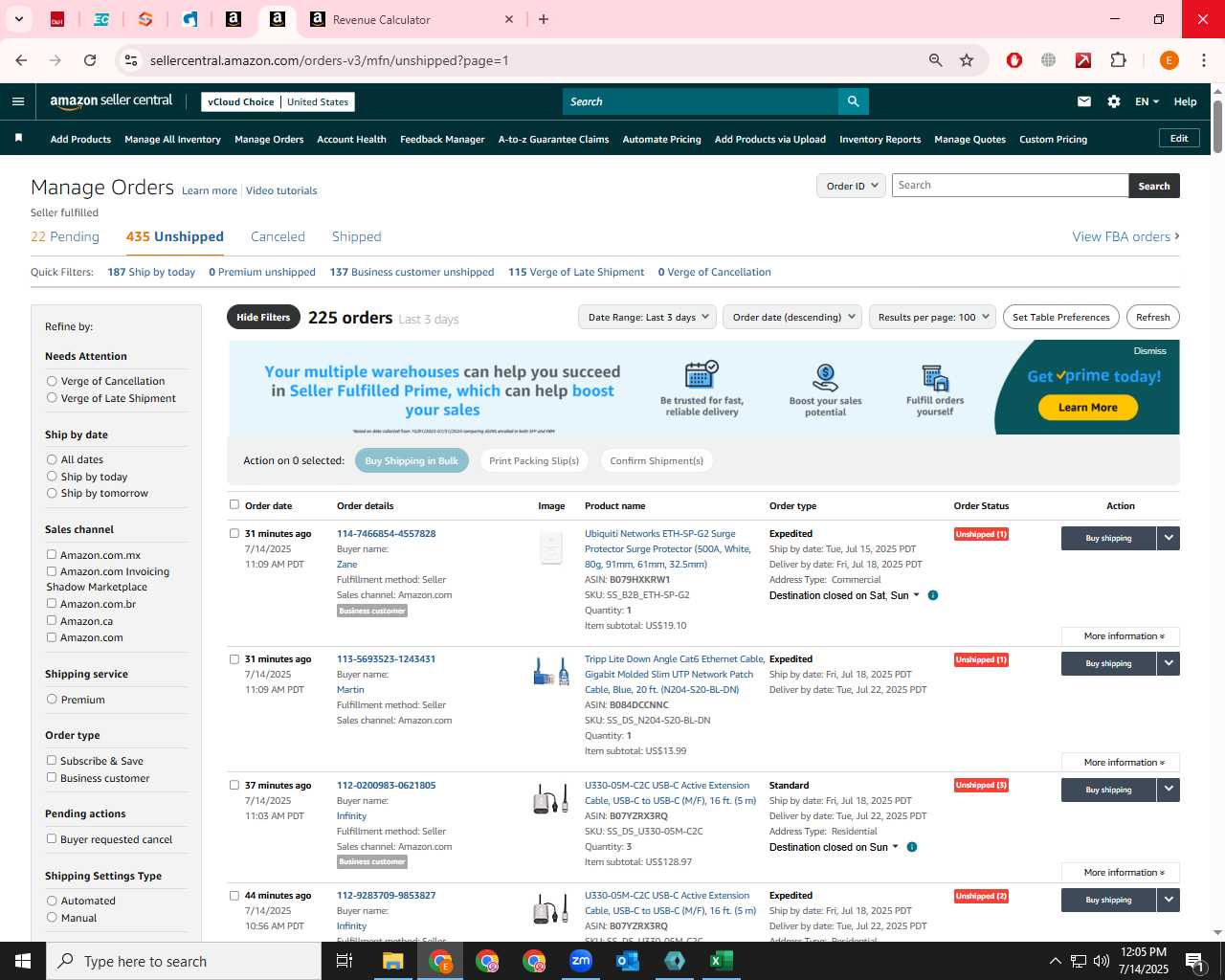Open the browser profile avatar E
Image resolution: width=1225 pixels, height=980 pixels.
pos(1169,60)
